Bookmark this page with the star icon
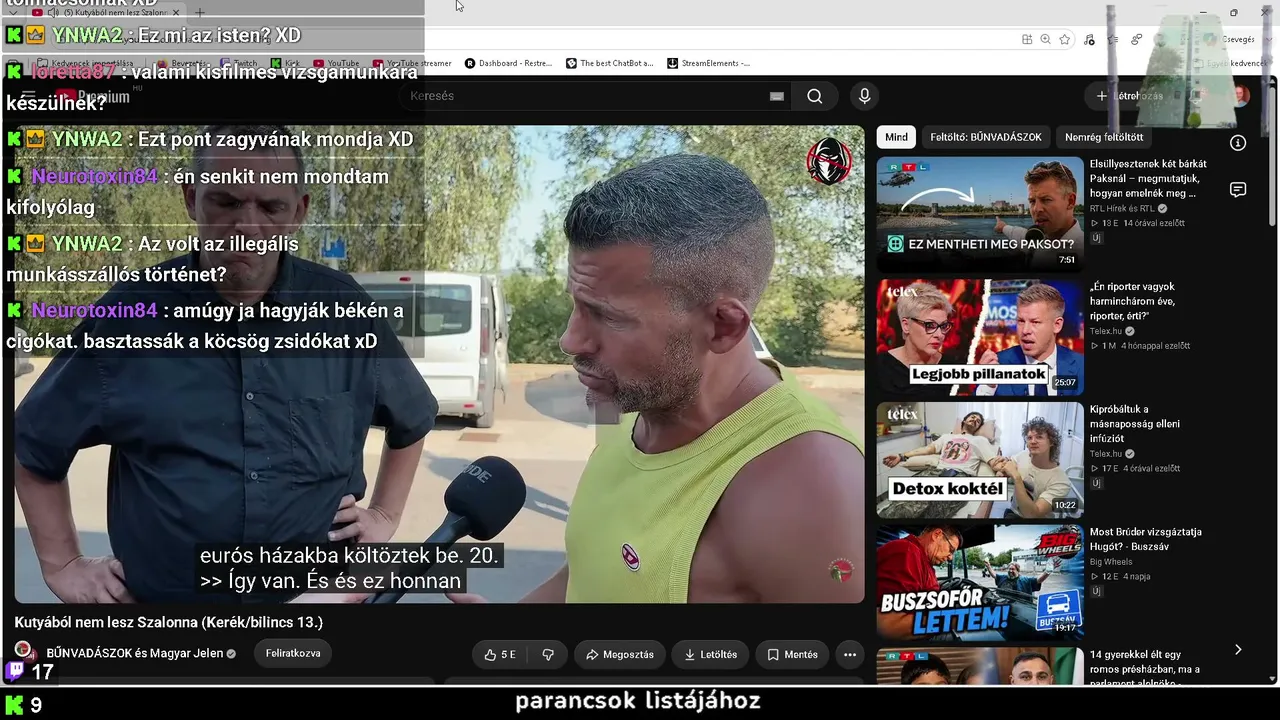The width and height of the screenshot is (1280, 720). pos(1065,39)
